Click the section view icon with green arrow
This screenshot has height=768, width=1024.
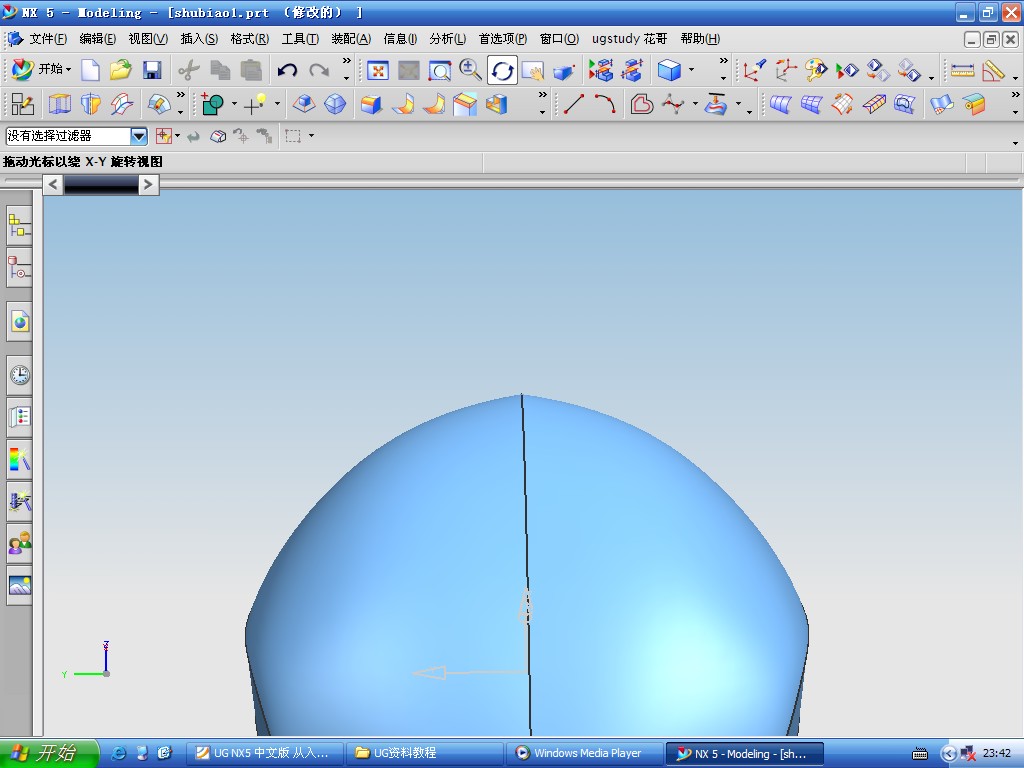[x=601, y=70]
